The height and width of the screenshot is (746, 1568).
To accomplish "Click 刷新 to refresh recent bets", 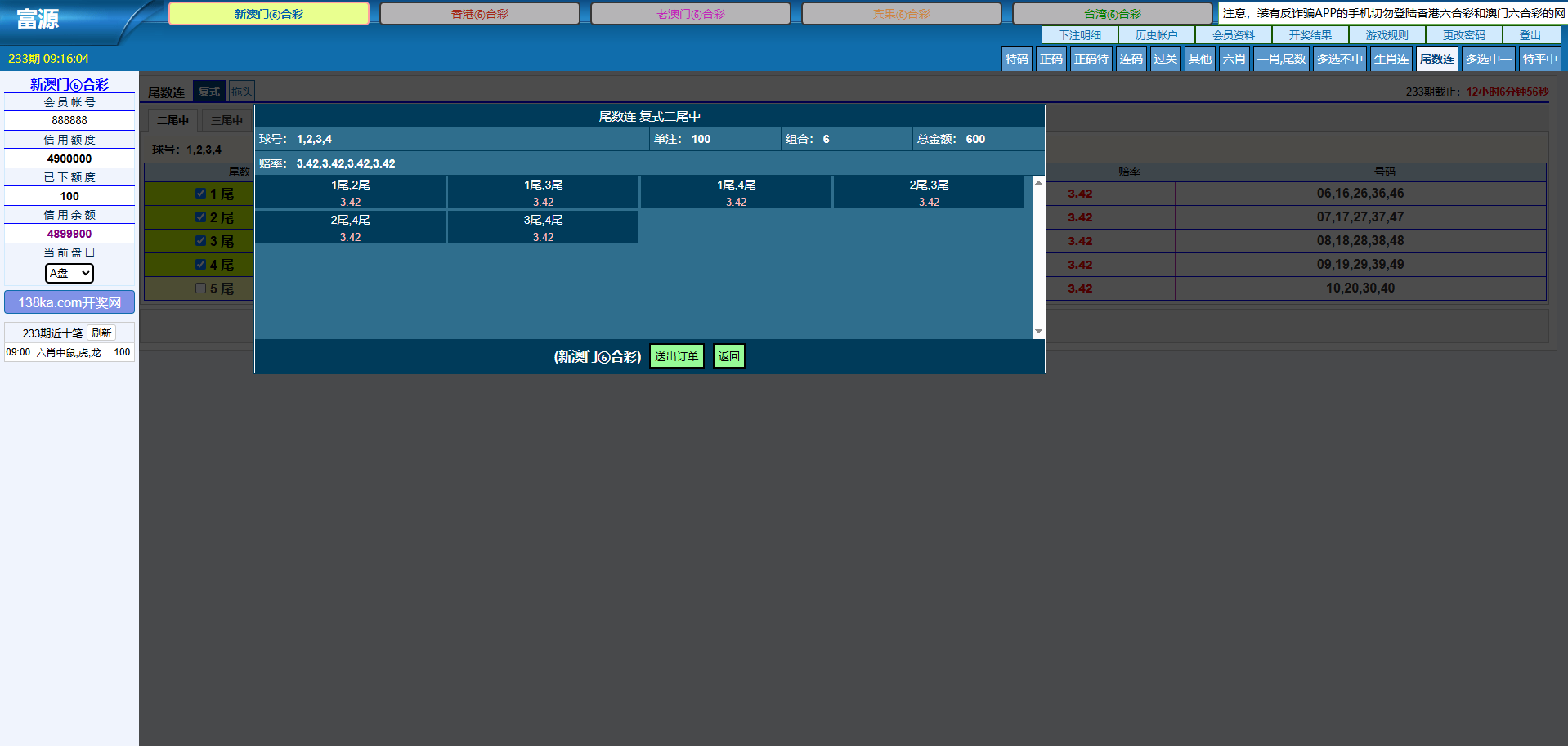I will click(x=101, y=333).
